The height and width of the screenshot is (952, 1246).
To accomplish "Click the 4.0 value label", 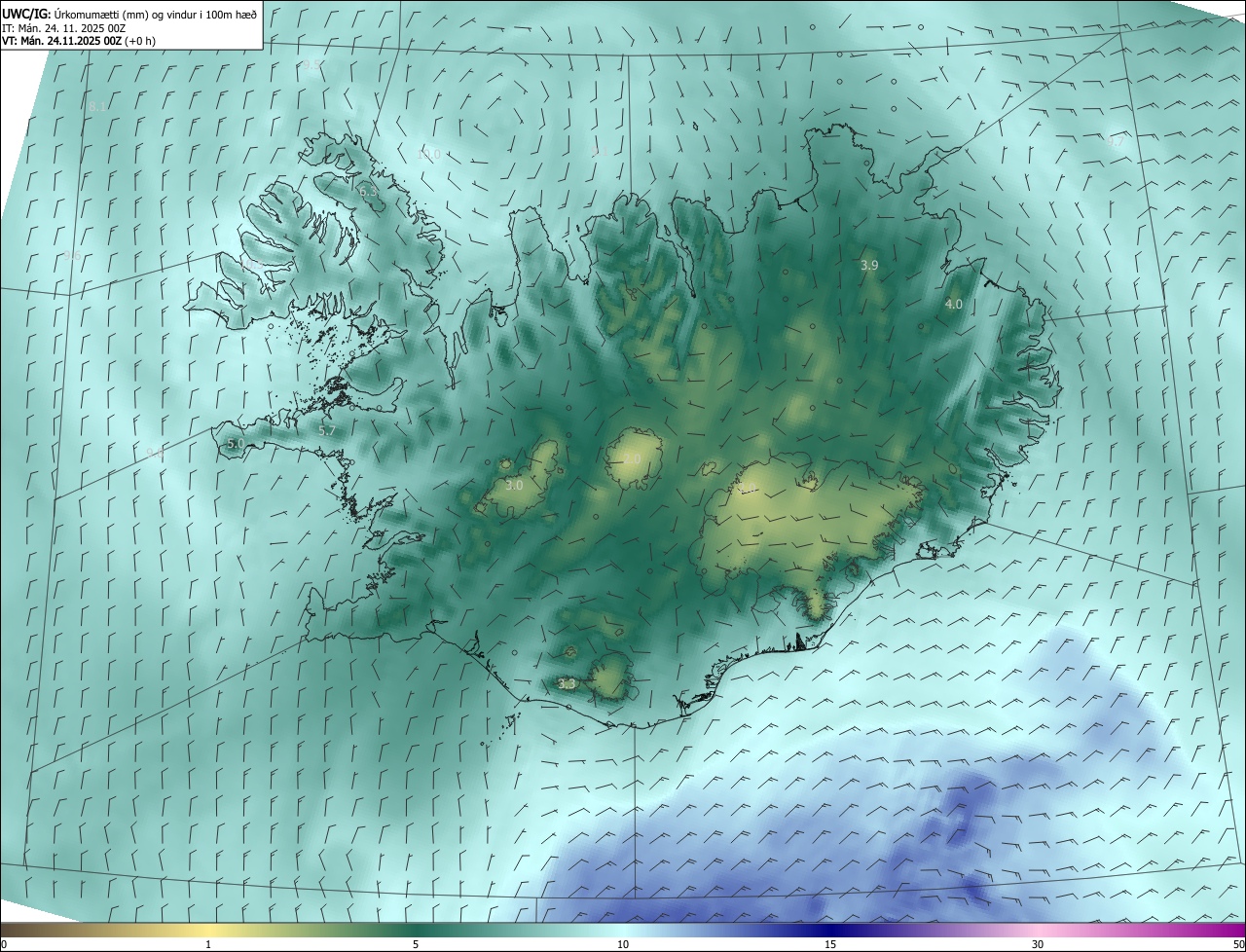I will [954, 304].
